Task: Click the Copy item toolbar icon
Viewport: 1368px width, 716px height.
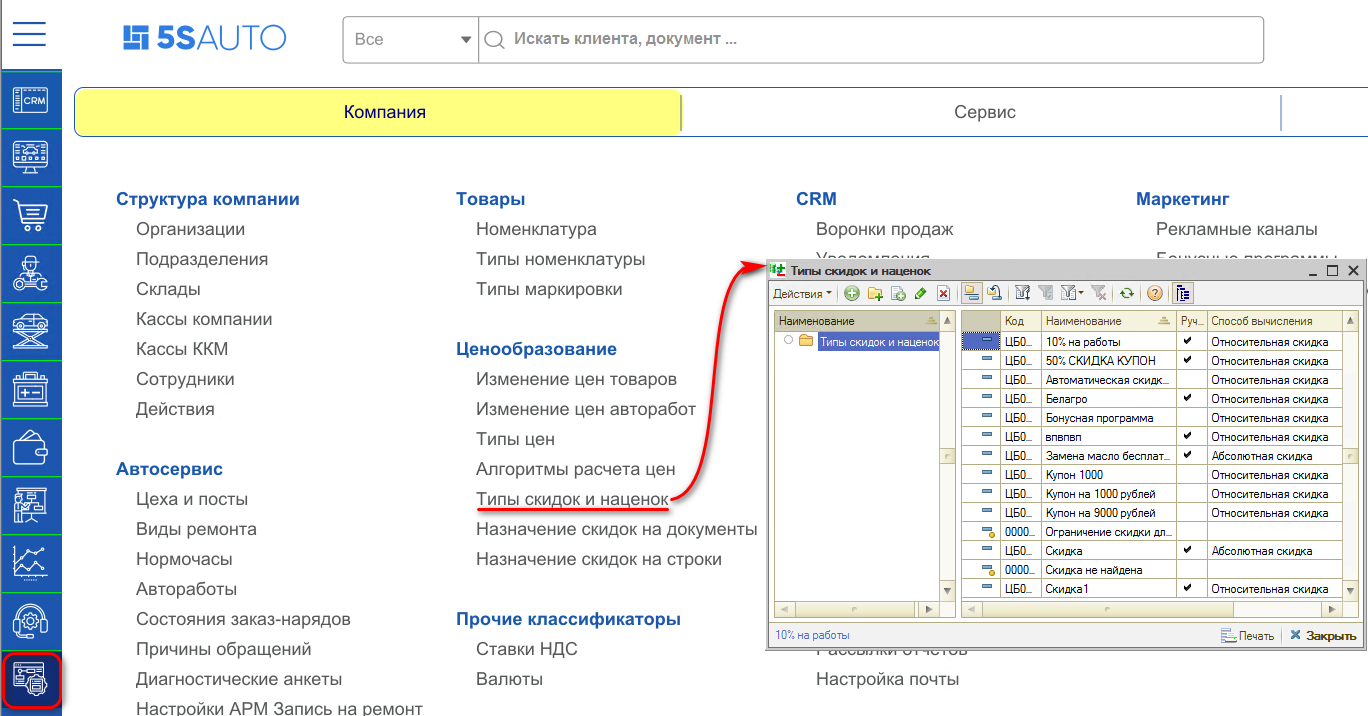Action: [898, 293]
